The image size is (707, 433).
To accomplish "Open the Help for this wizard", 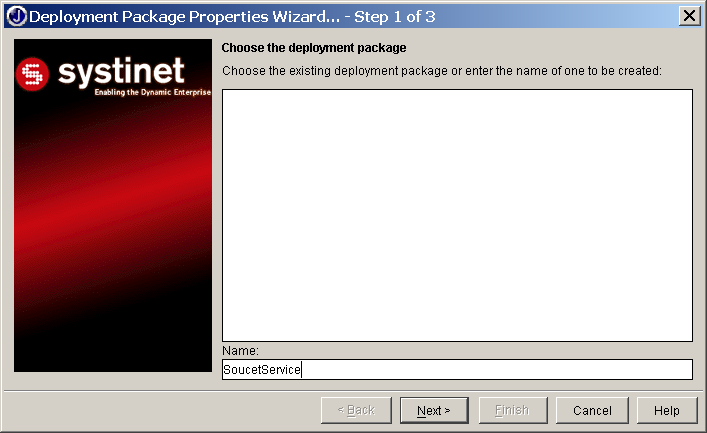I will pos(667,410).
